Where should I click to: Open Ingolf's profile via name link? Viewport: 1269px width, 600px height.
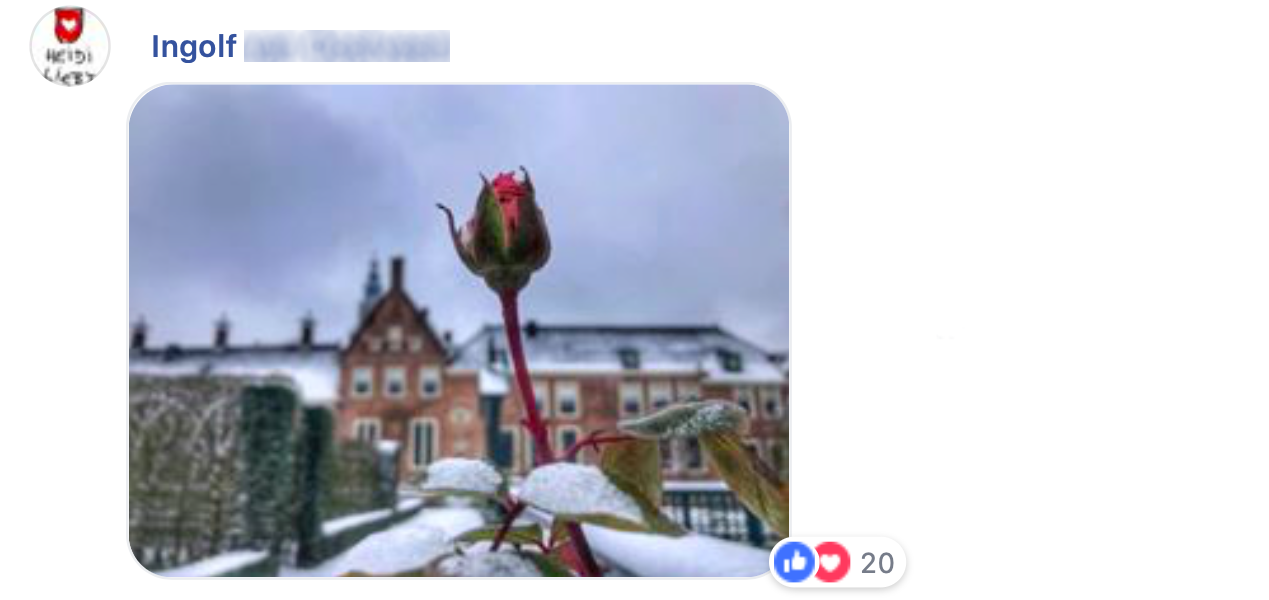(x=193, y=46)
